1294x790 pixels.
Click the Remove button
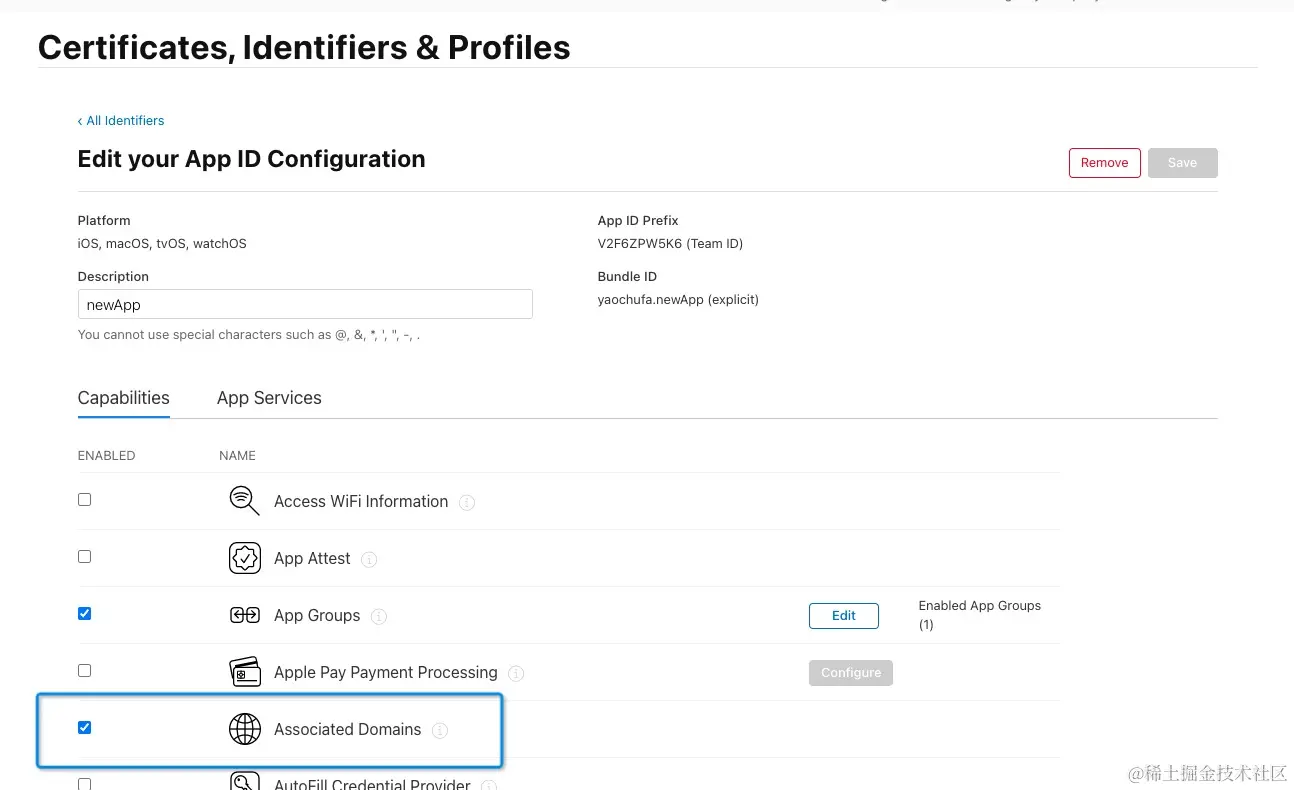coord(1104,163)
